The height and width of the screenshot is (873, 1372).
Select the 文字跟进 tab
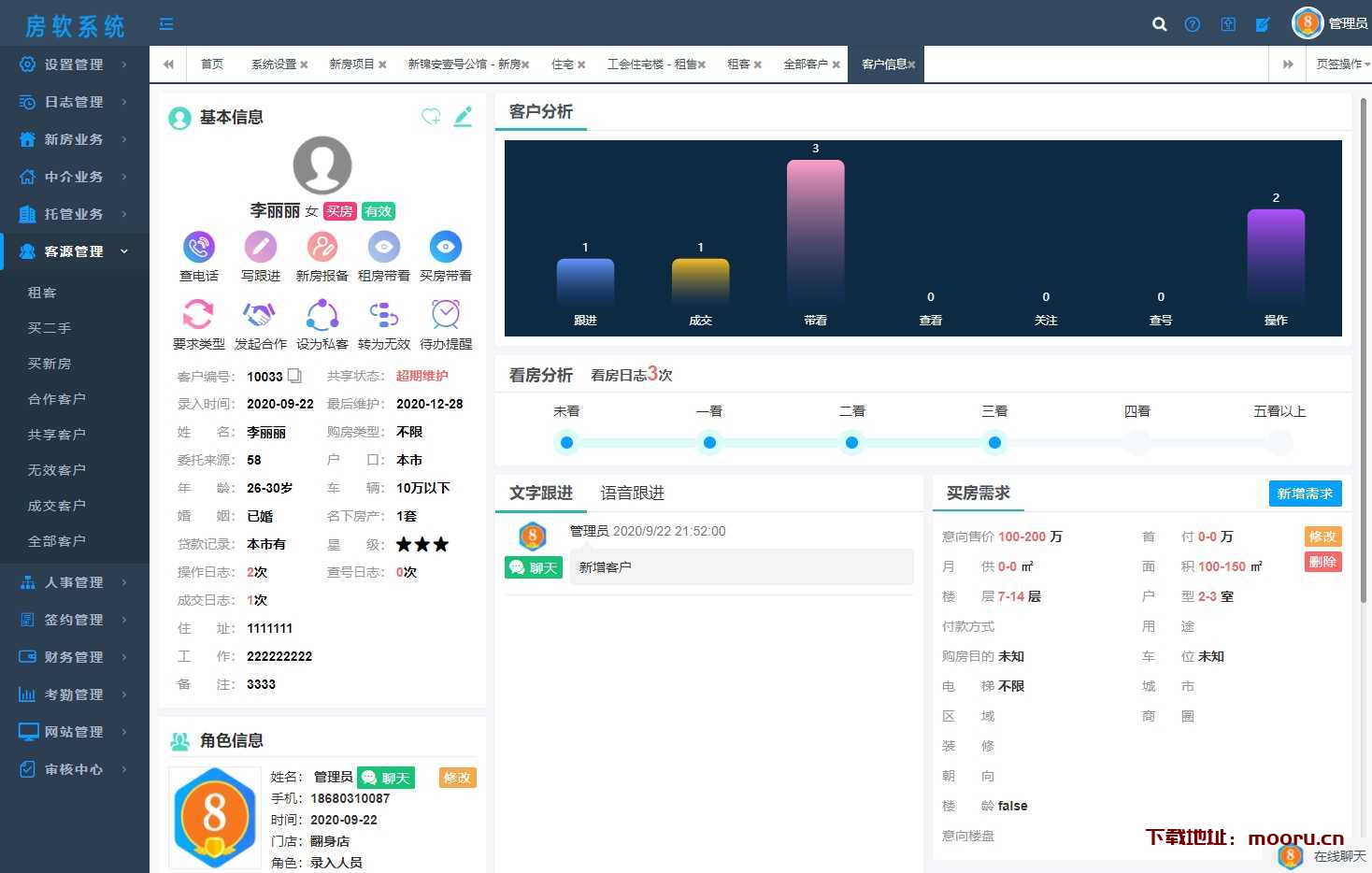tap(541, 493)
